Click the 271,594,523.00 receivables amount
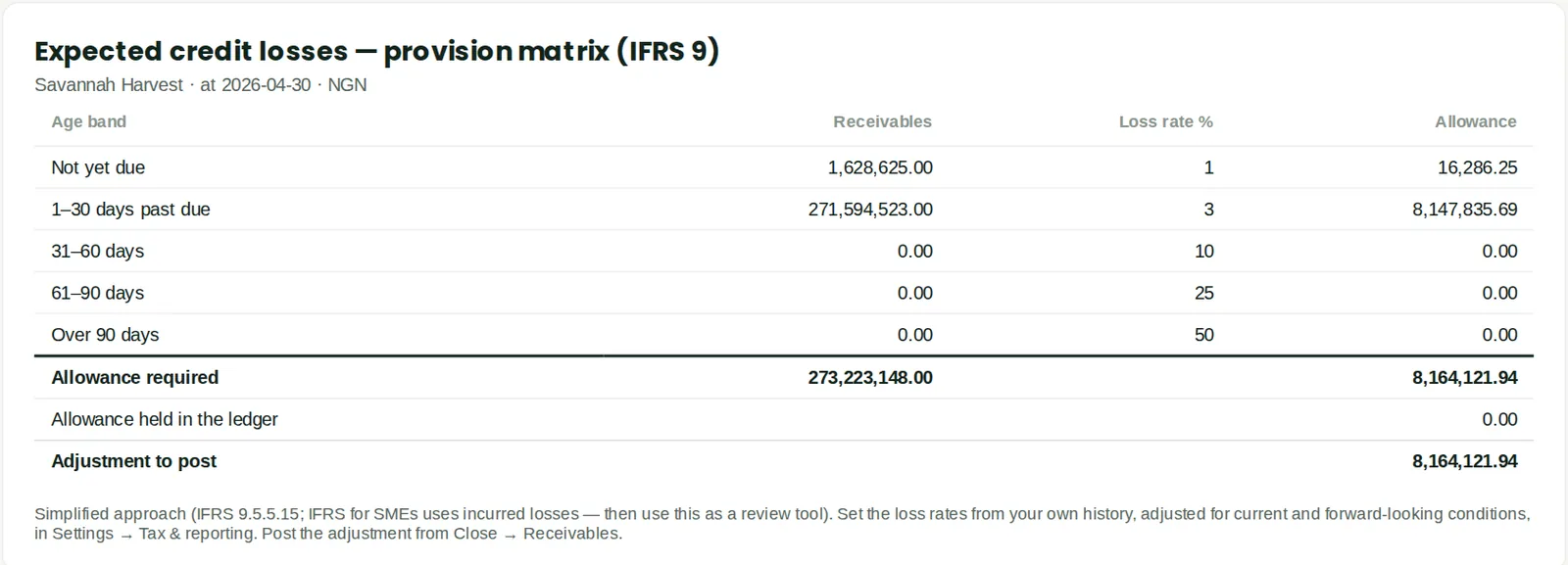This screenshot has height=565, width=1568. (x=870, y=210)
